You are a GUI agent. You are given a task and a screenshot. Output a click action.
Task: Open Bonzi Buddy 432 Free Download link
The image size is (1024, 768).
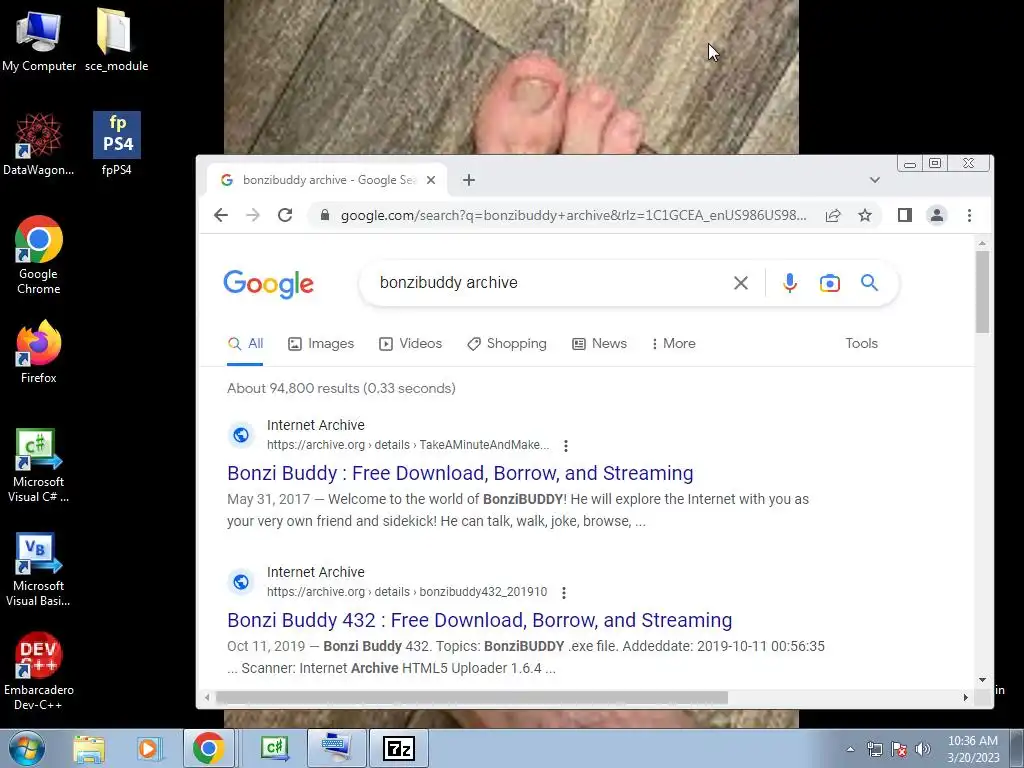coord(479,620)
